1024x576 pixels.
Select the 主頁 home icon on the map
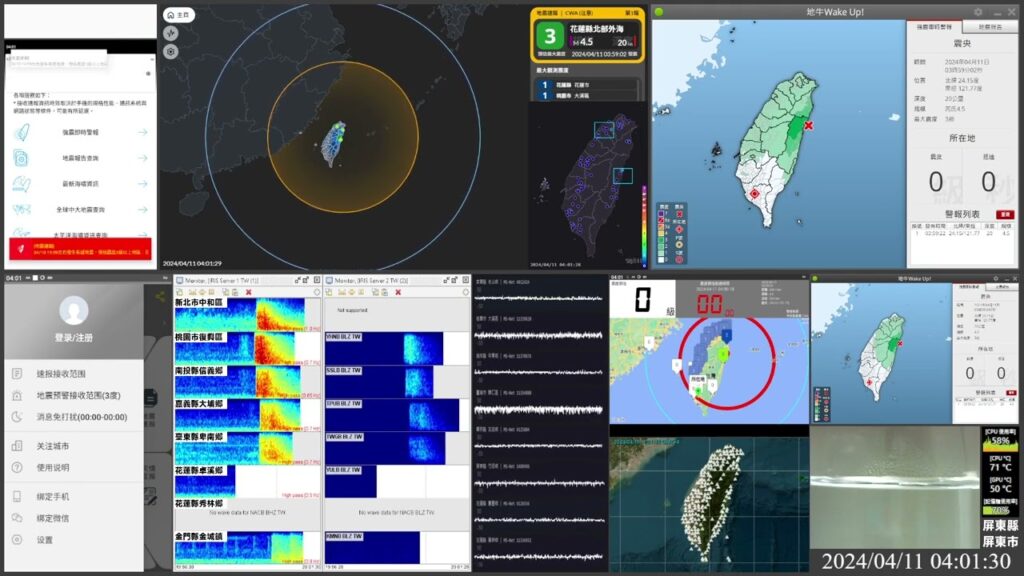(x=170, y=15)
